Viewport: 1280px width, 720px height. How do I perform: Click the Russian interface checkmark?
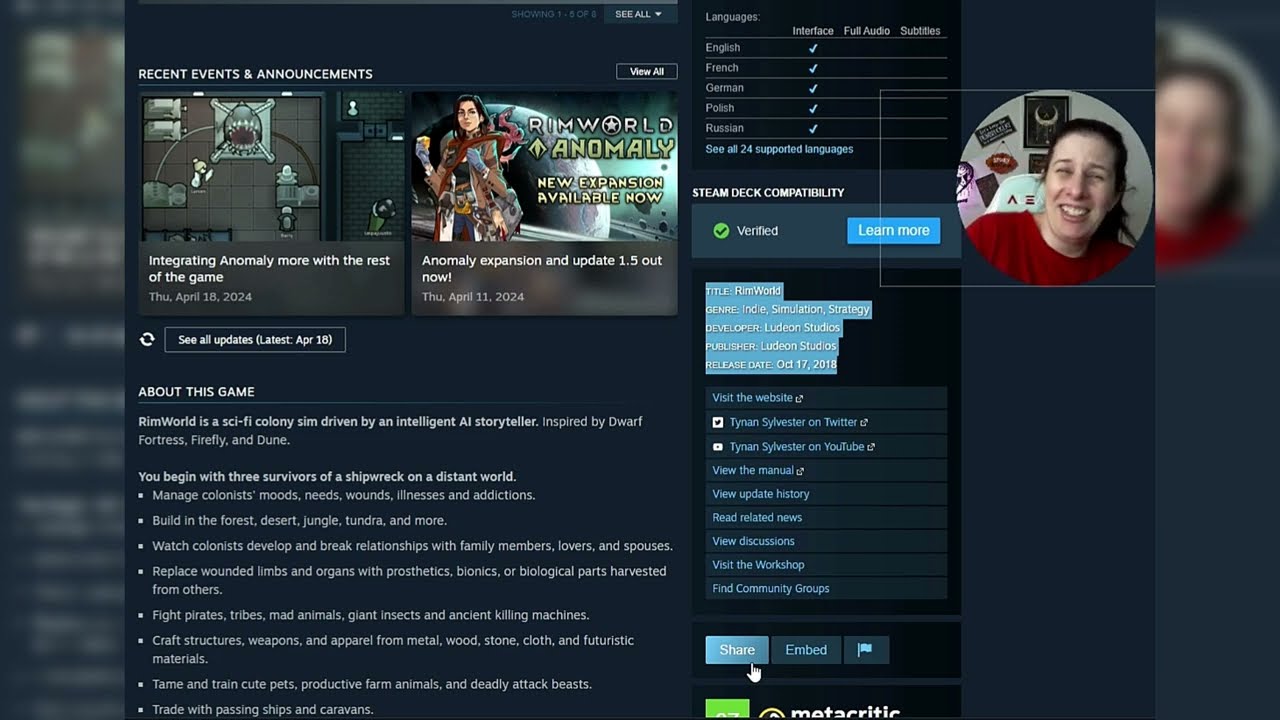coord(813,128)
